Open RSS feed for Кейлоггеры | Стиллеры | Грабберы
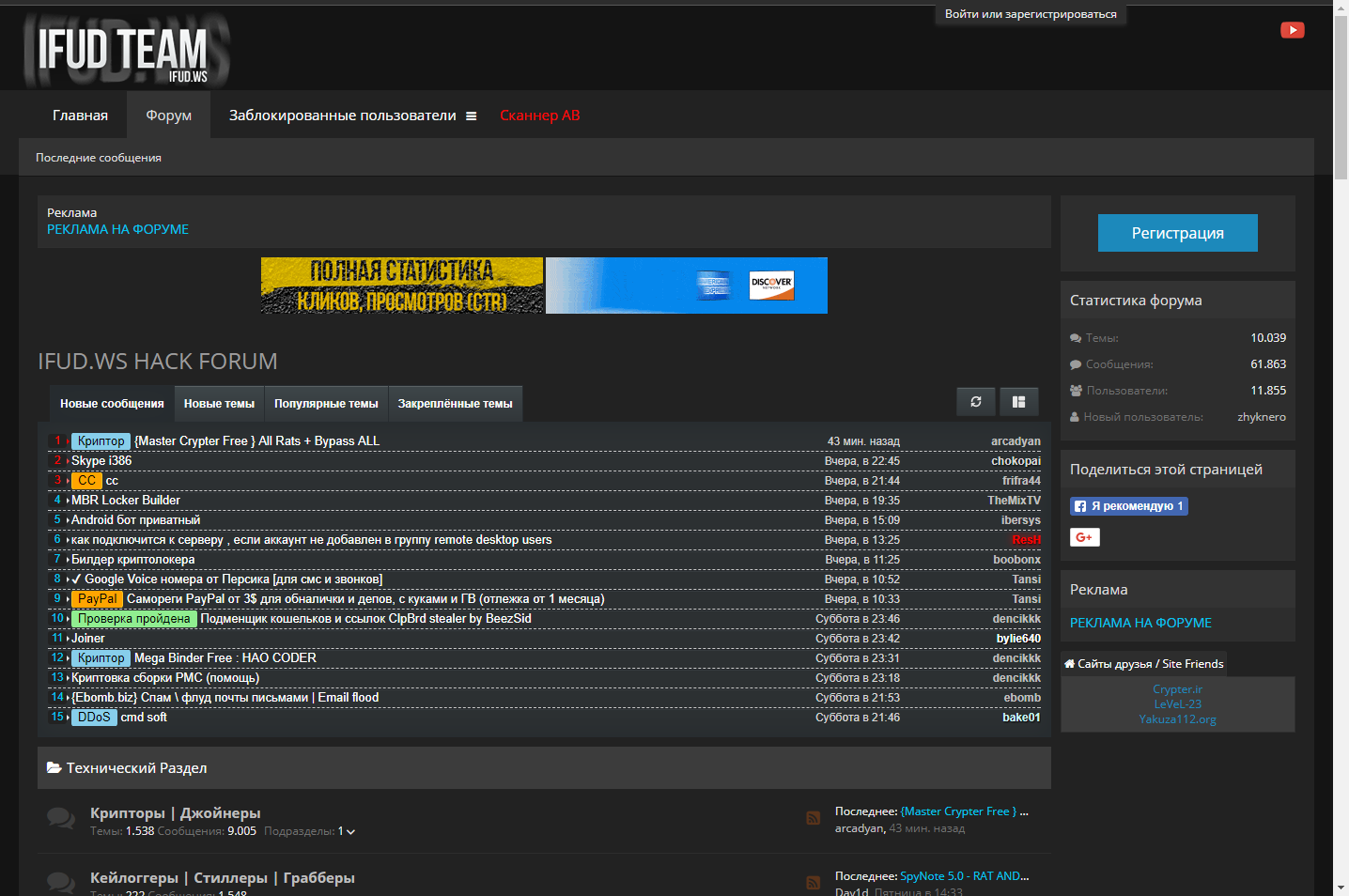 pos(814,883)
